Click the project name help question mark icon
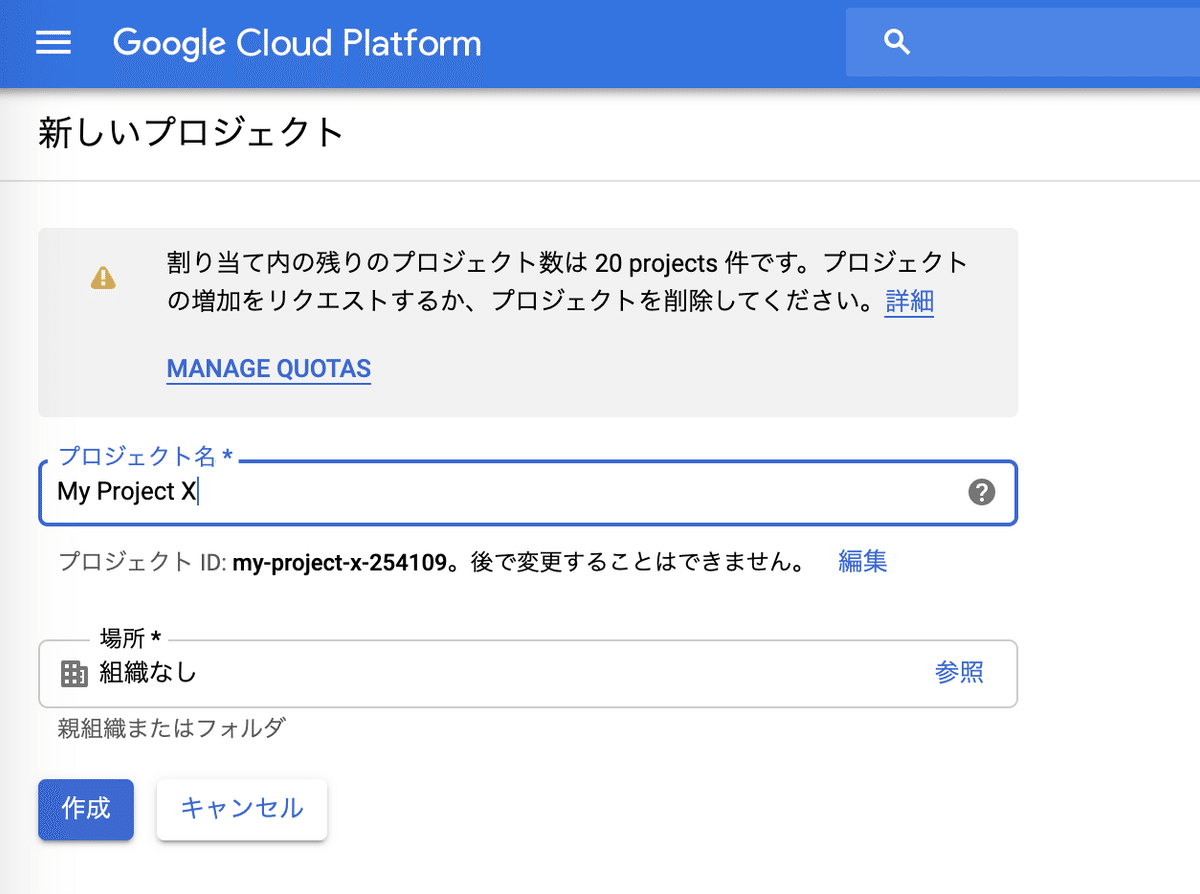Image resolution: width=1200 pixels, height=894 pixels. pyautogui.click(x=981, y=492)
